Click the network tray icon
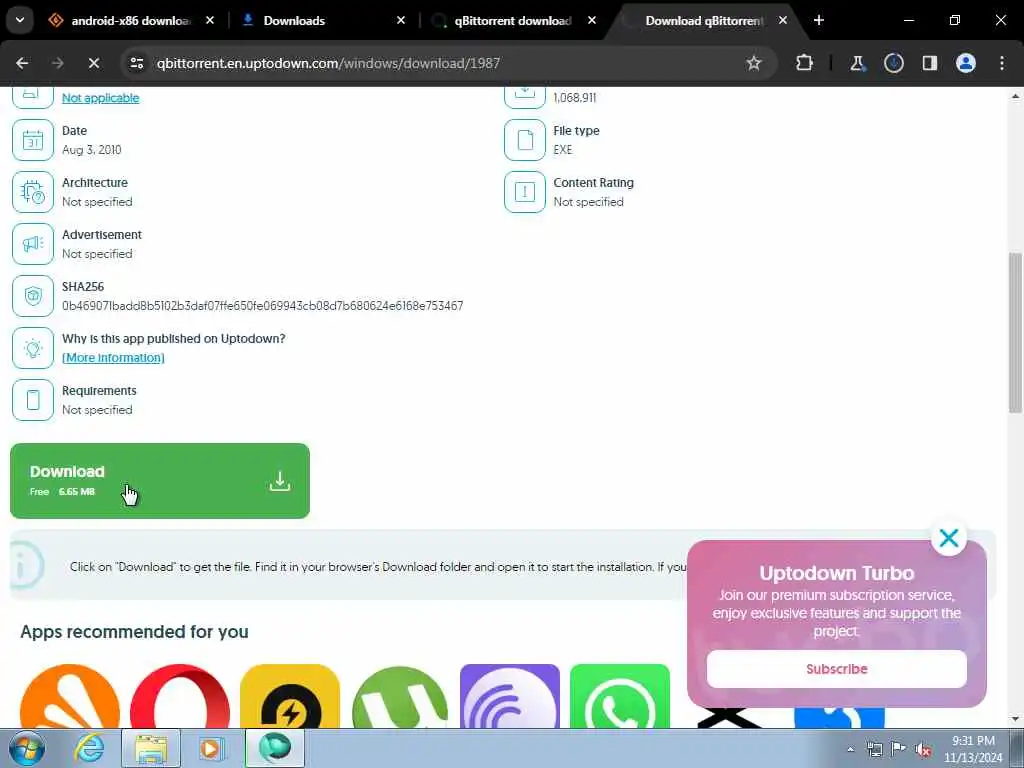 click(874, 749)
